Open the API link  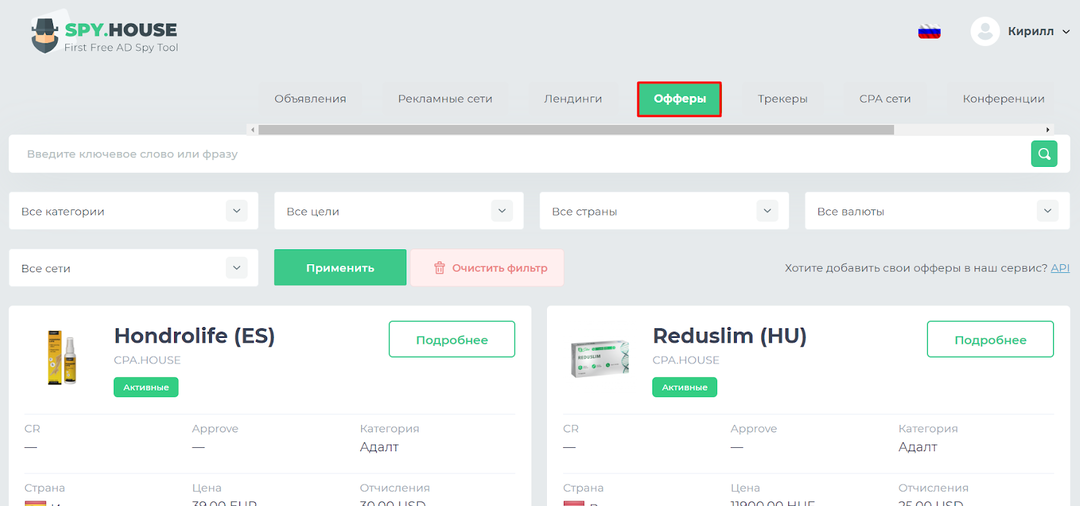(x=1060, y=268)
